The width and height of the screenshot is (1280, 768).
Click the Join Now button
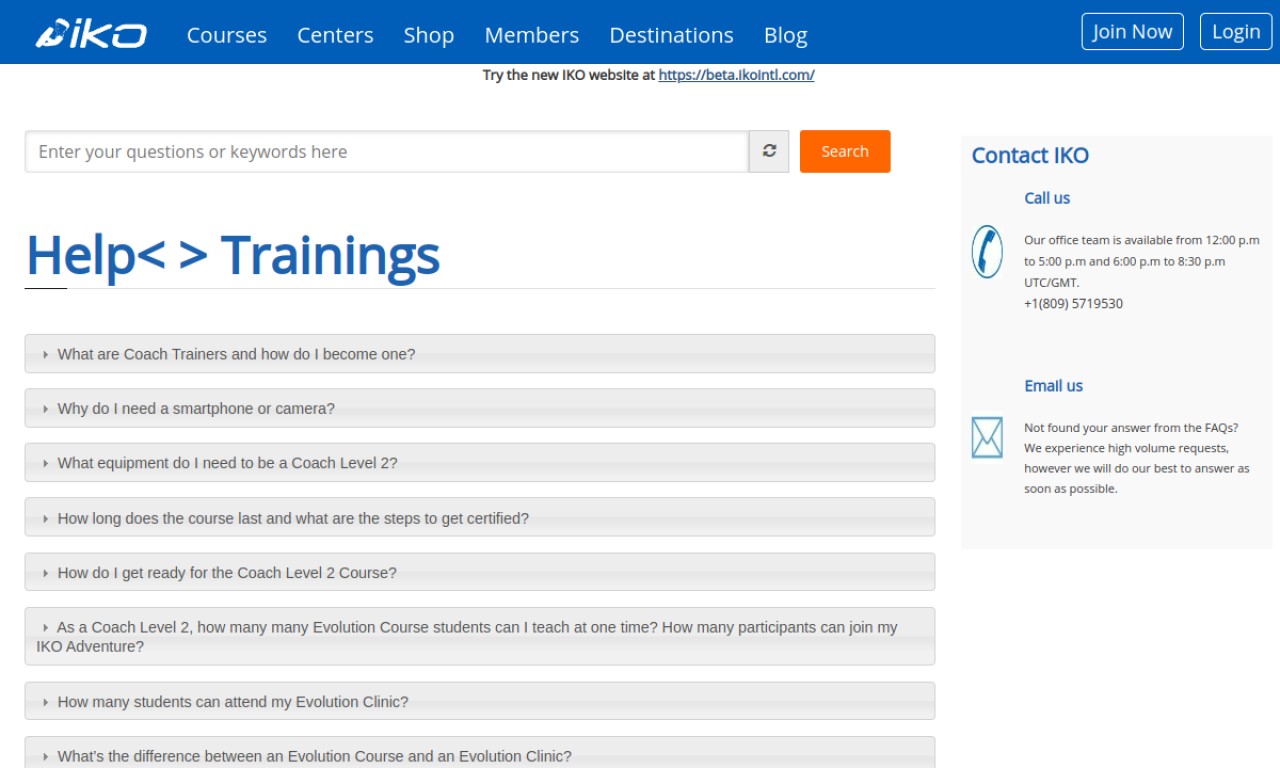(1132, 32)
